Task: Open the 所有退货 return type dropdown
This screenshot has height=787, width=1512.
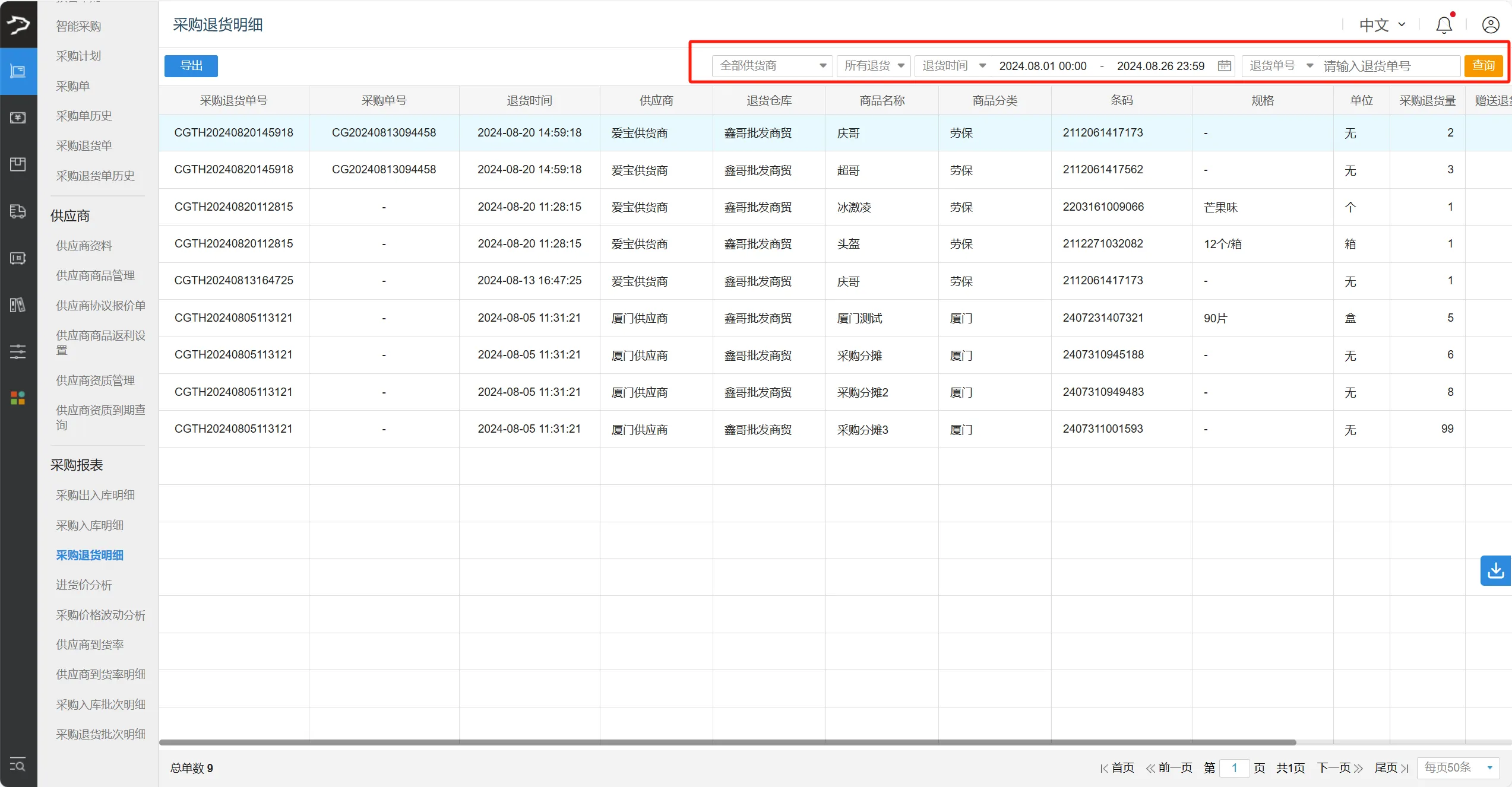Action: [x=874, y=66]
